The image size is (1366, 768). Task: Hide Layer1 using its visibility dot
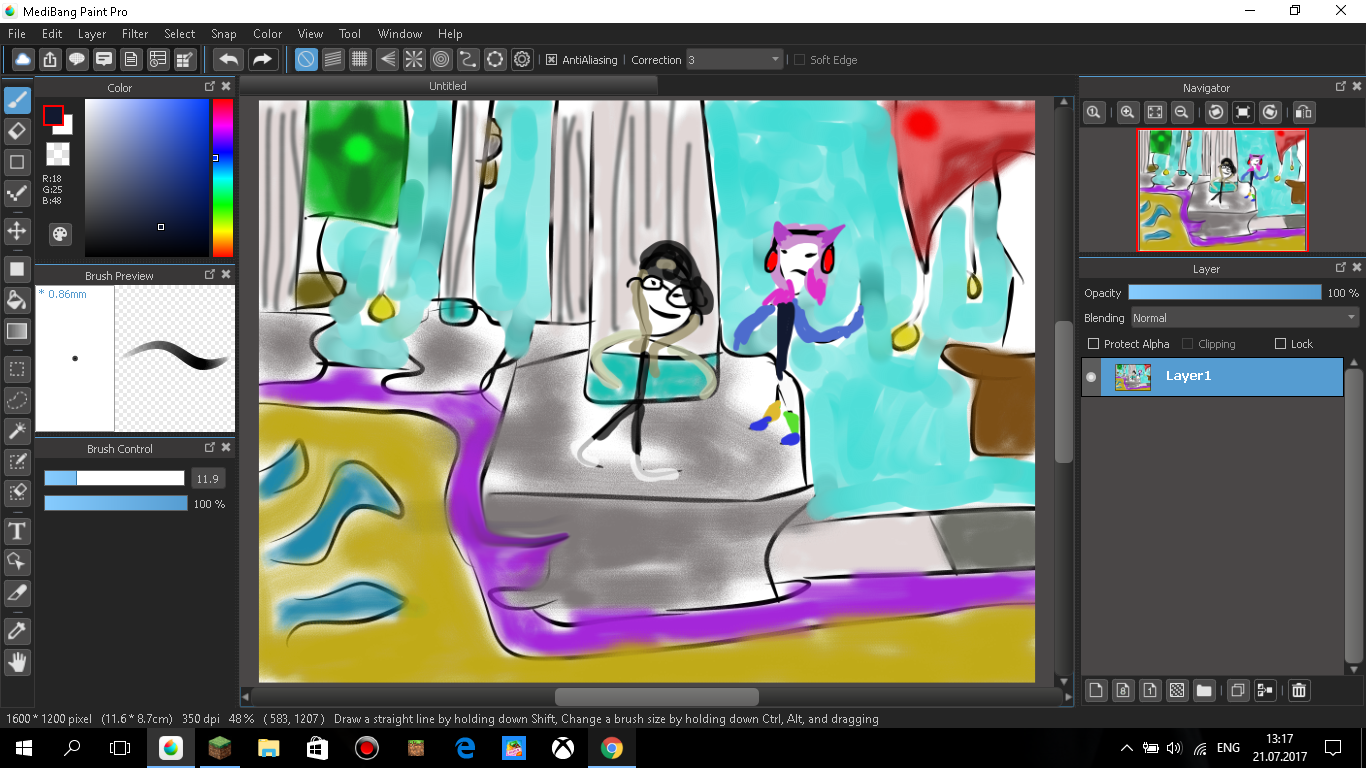(x=1091, y=377)
